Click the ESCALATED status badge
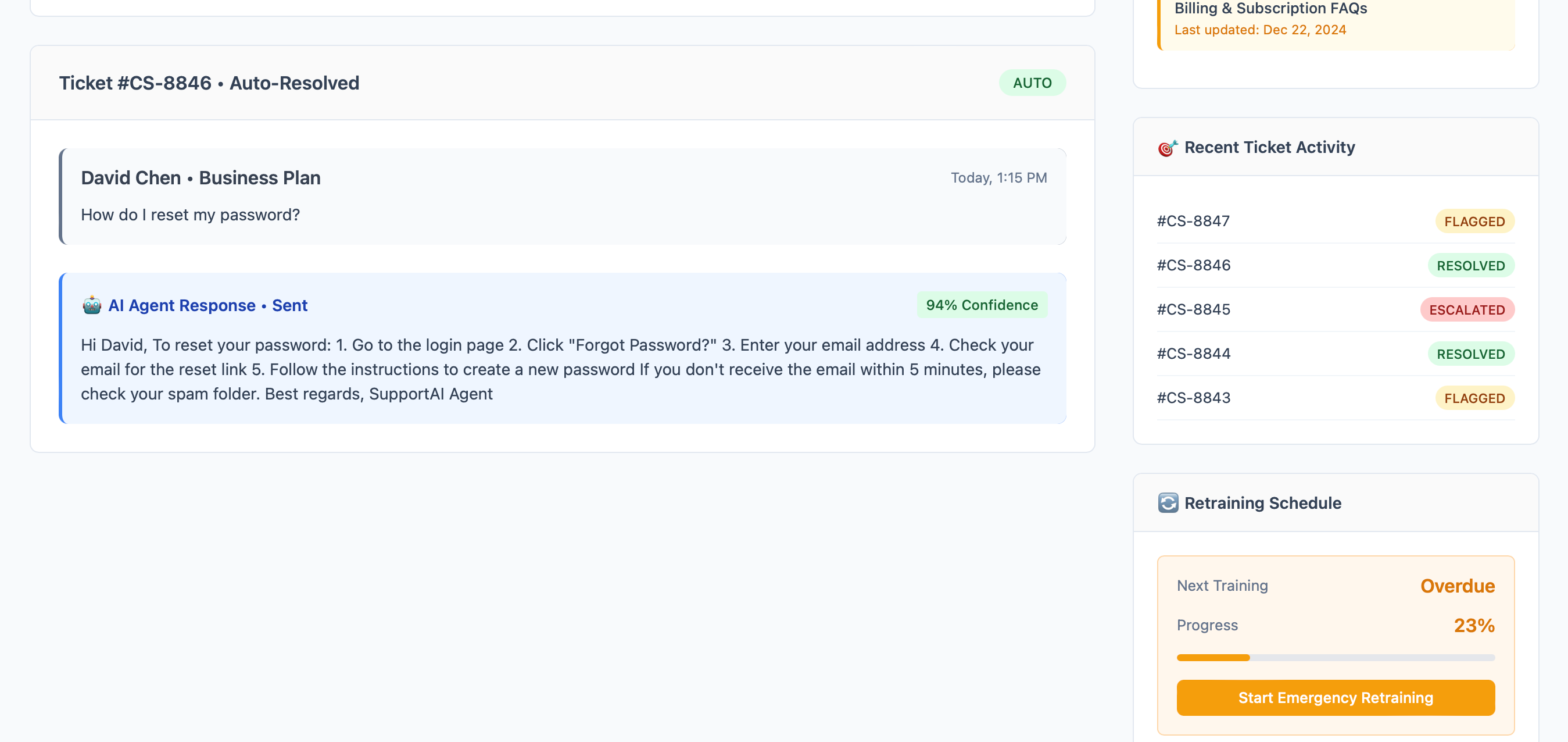Viewport: 1568px width, 742px height. click(x=1466, y=309)
